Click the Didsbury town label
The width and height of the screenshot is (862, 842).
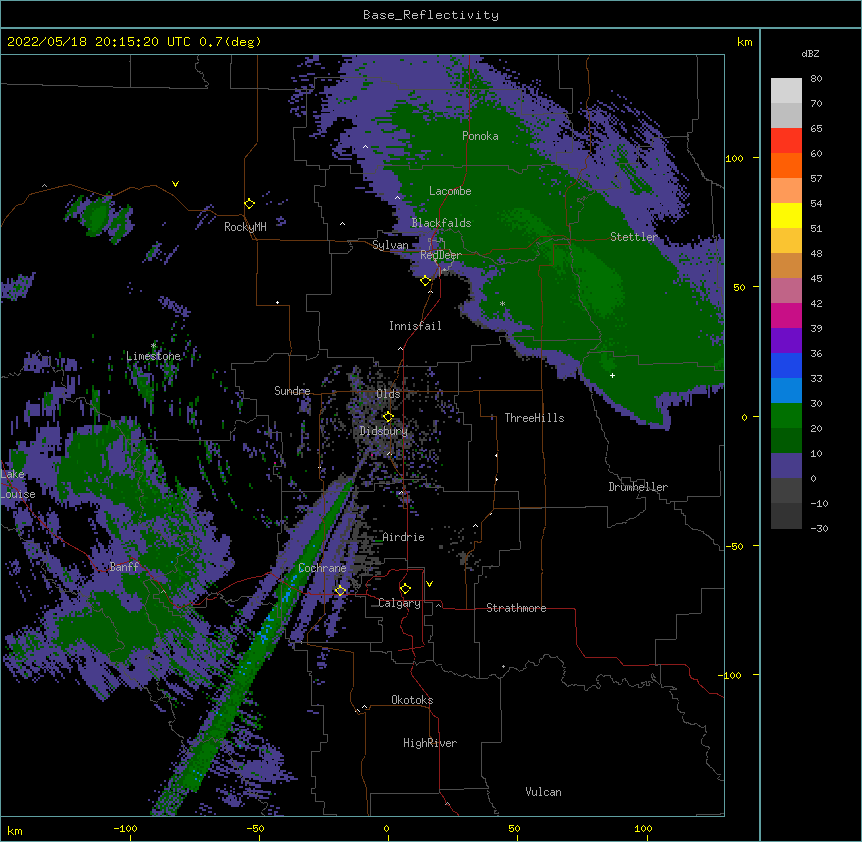pyautogui.click(x=384, y=431)
